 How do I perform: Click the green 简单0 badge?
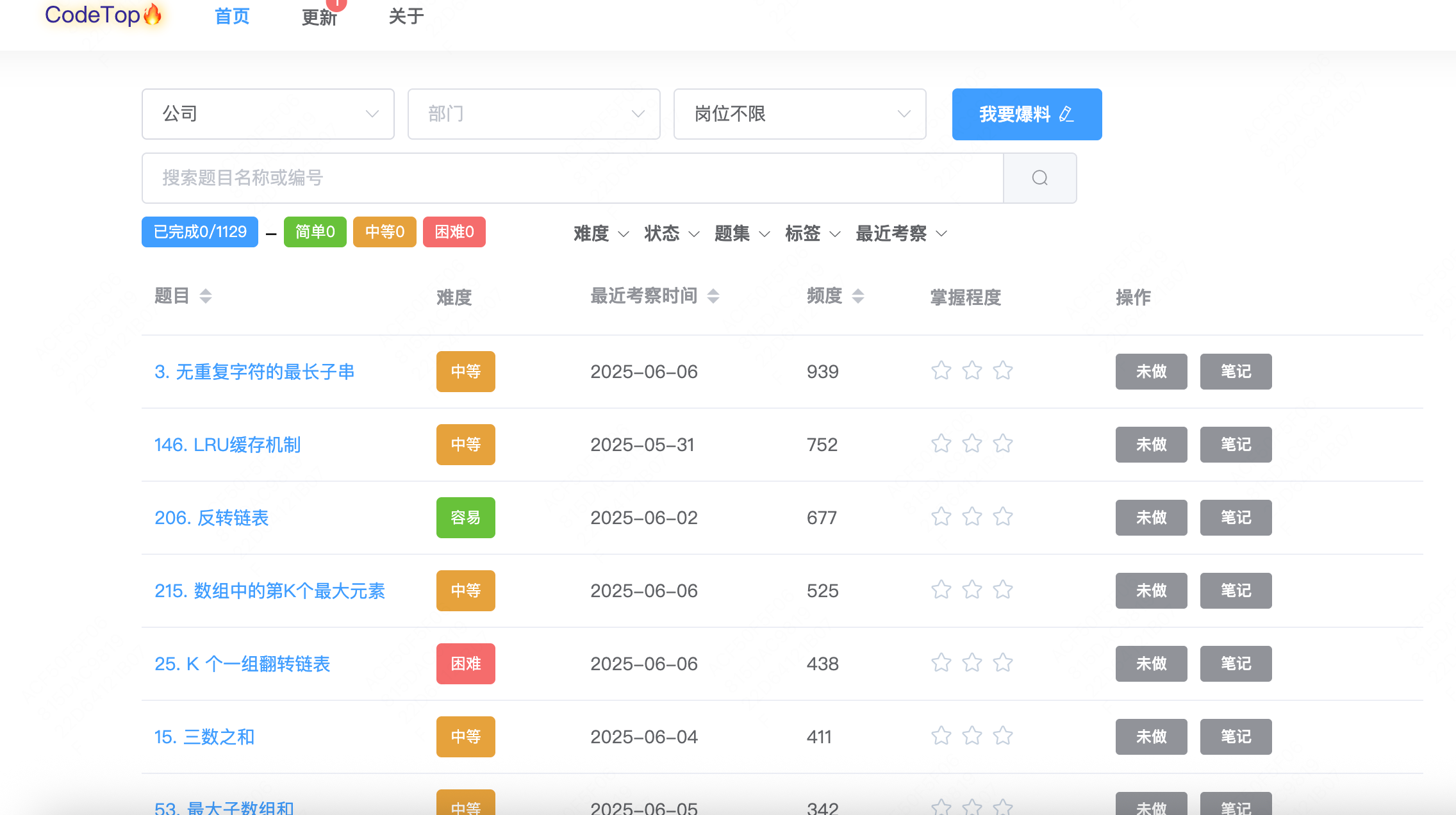pos(315,232)
